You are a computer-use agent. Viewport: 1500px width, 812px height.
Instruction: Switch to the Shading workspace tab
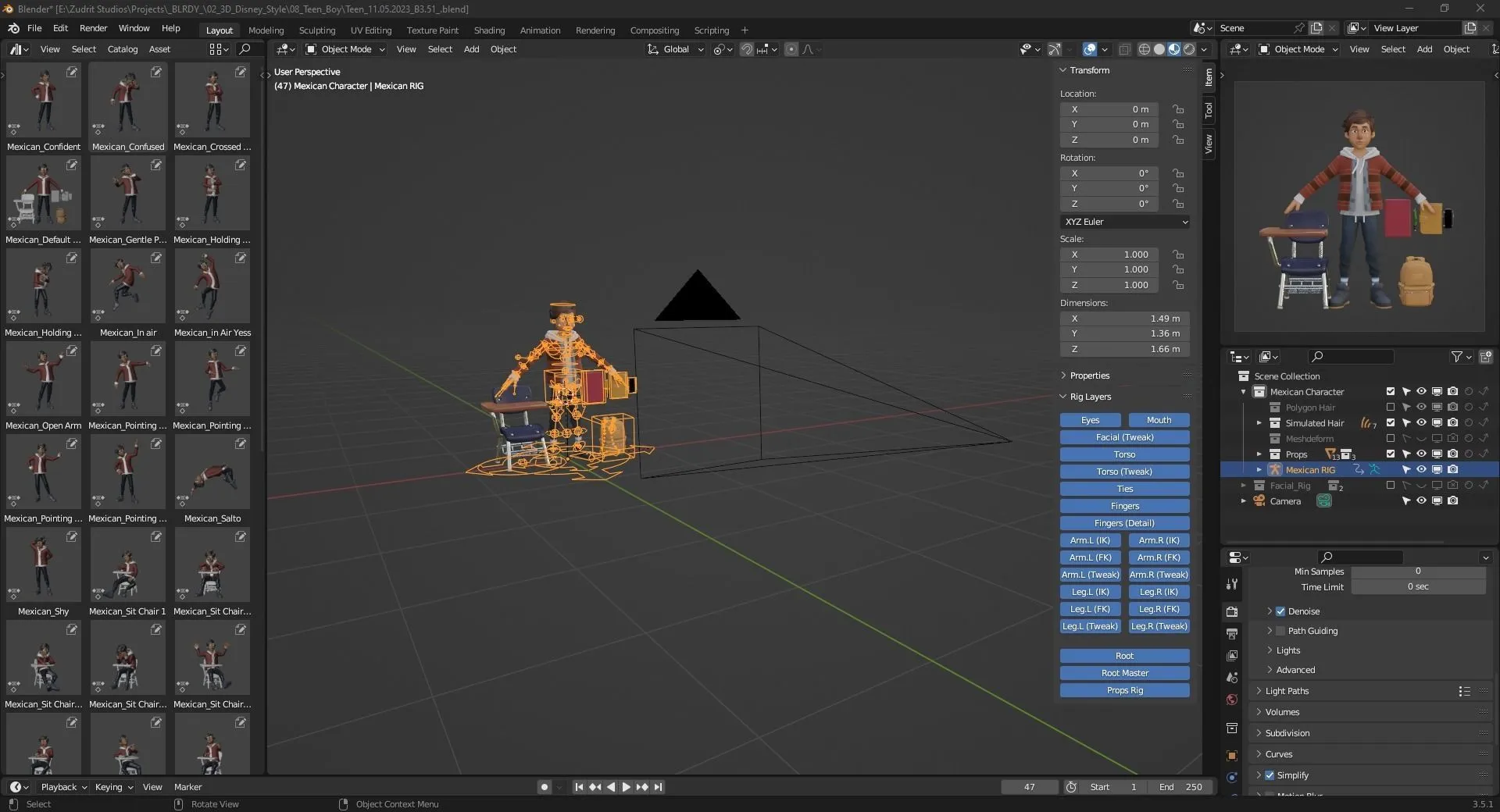[x=489, y=30]
